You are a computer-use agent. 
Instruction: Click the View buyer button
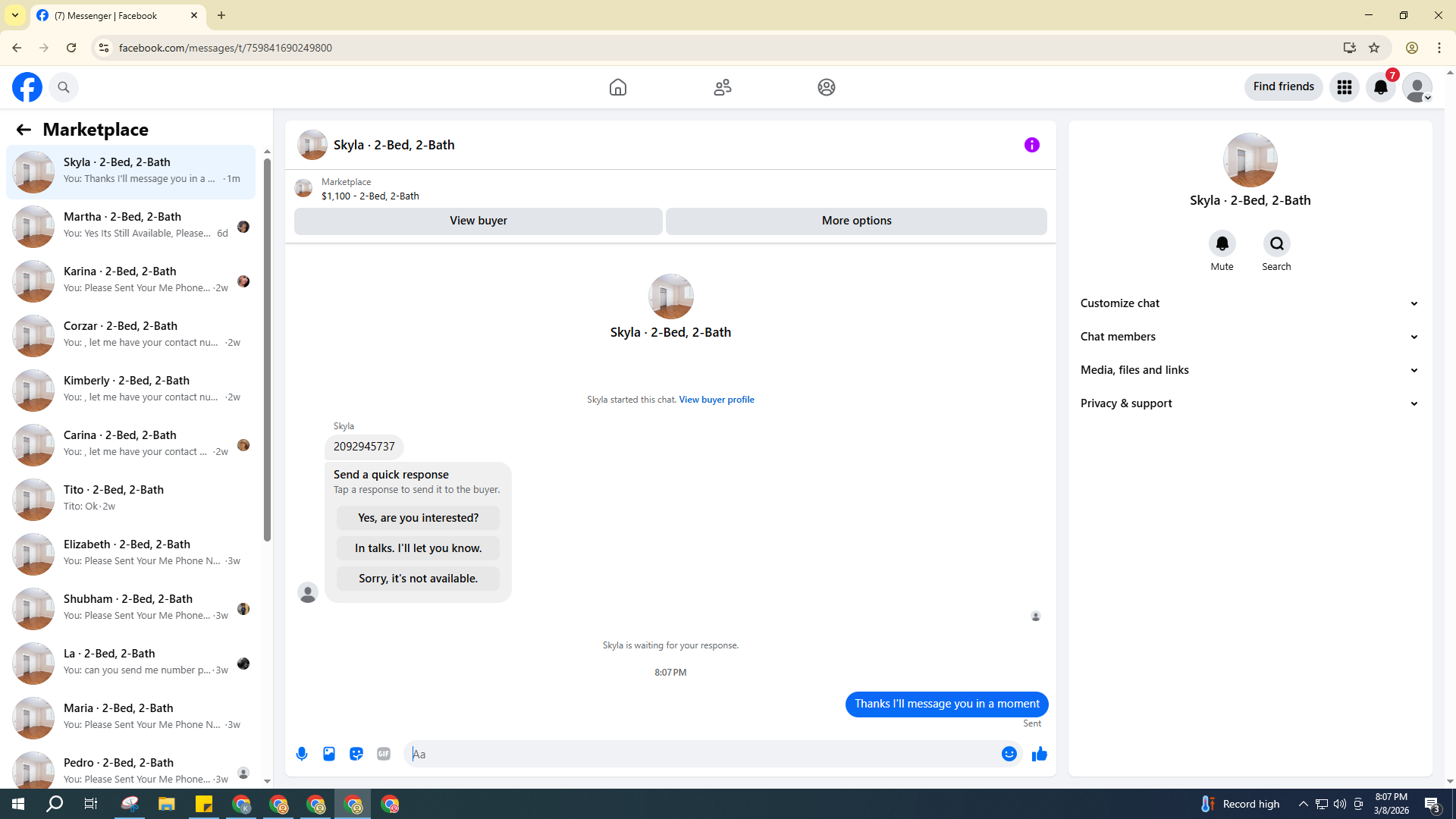pos(478,221)
